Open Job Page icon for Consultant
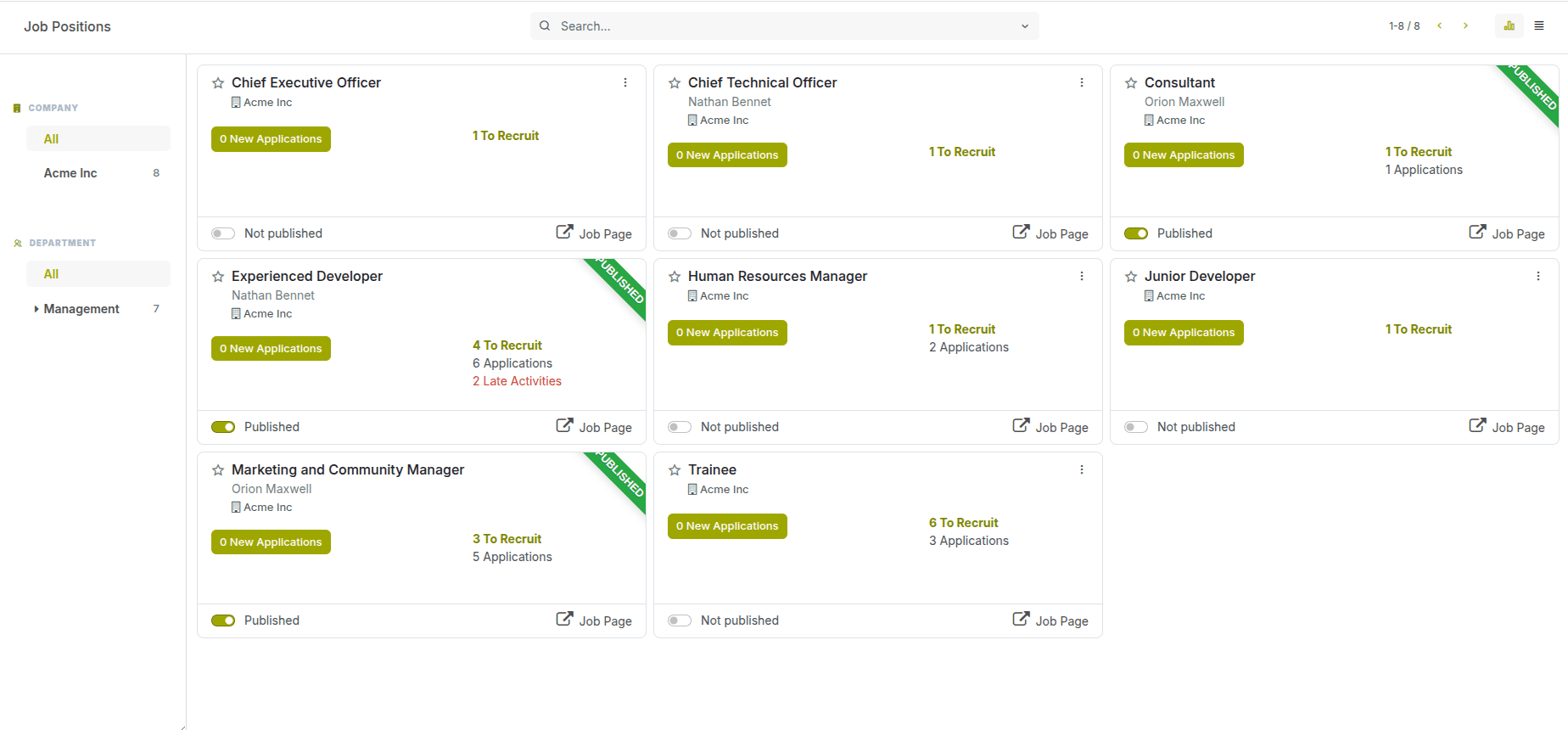 [x=1477, y=232]
